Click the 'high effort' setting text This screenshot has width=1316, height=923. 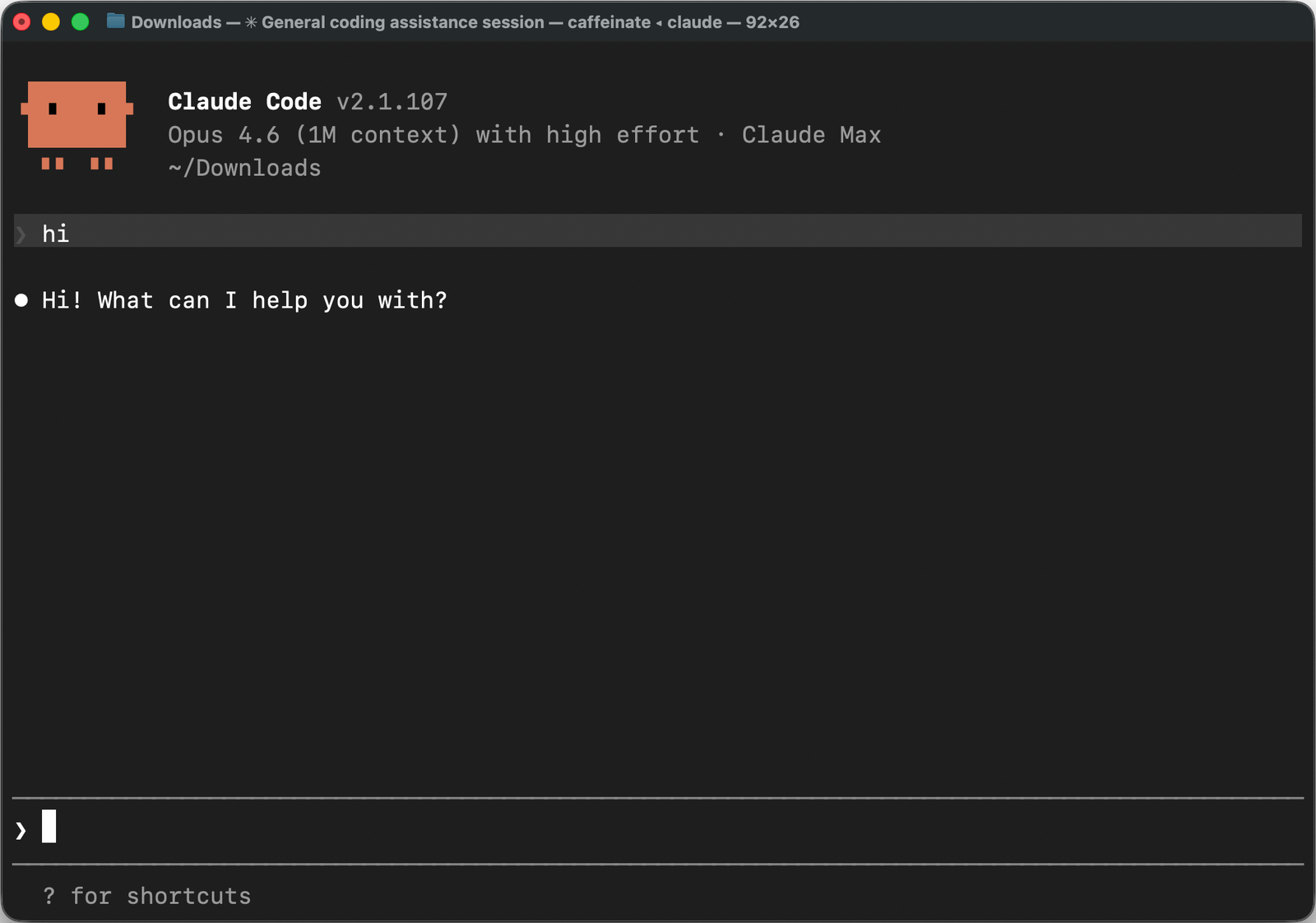tap(621, 134)
